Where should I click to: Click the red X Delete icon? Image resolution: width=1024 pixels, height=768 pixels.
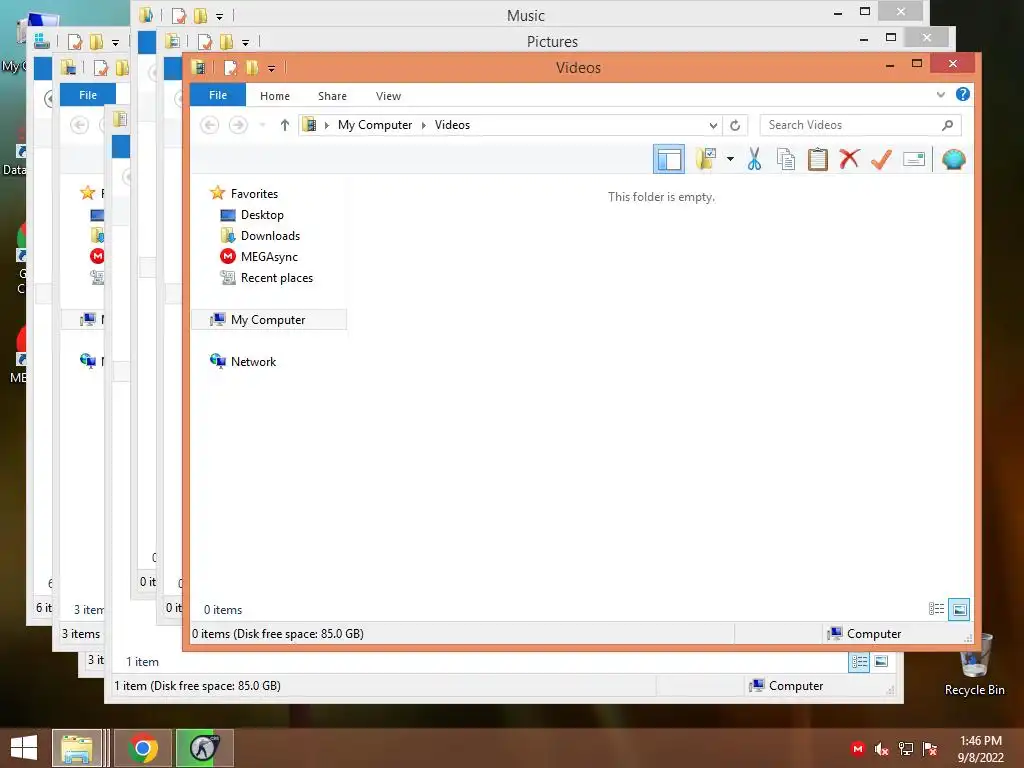[849, 159]
